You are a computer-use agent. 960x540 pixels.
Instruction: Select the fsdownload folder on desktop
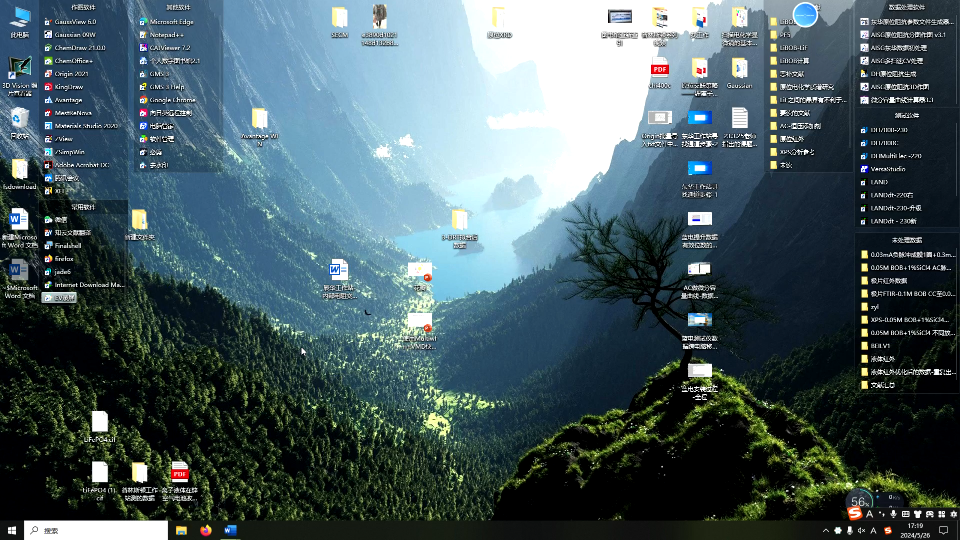(20, 174)
